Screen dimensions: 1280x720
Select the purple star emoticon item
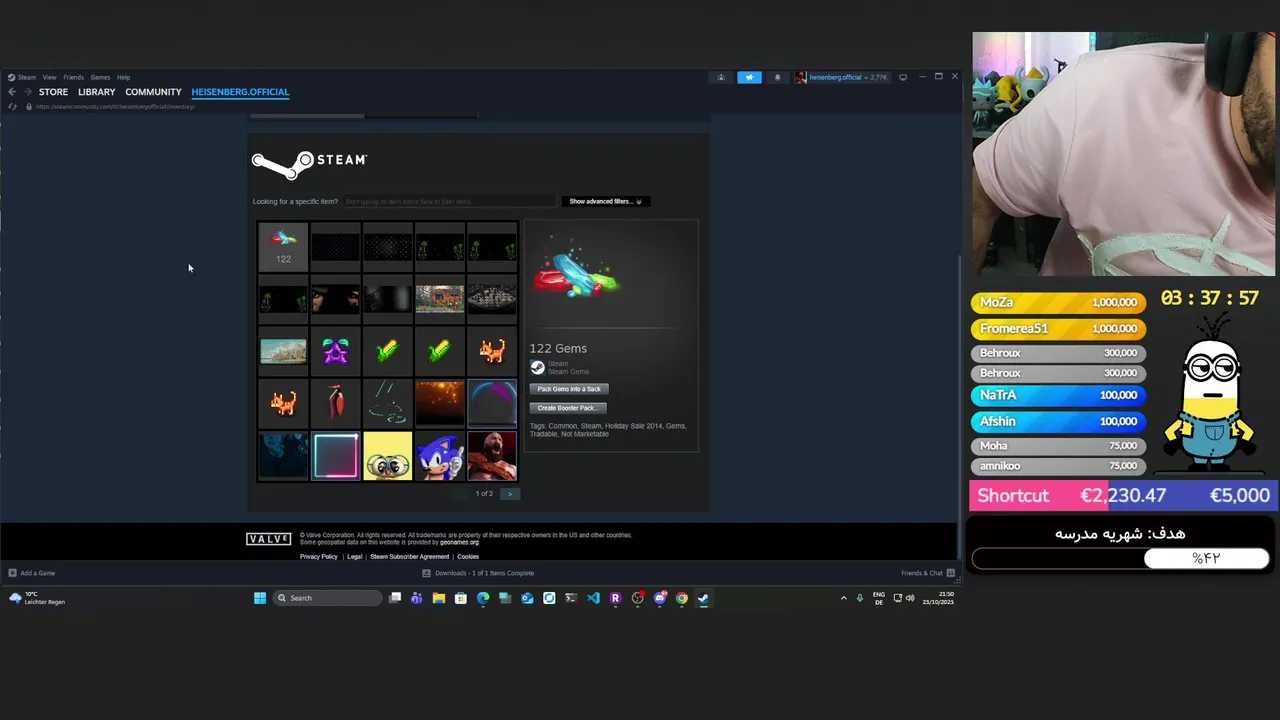[x=336, y=351]
